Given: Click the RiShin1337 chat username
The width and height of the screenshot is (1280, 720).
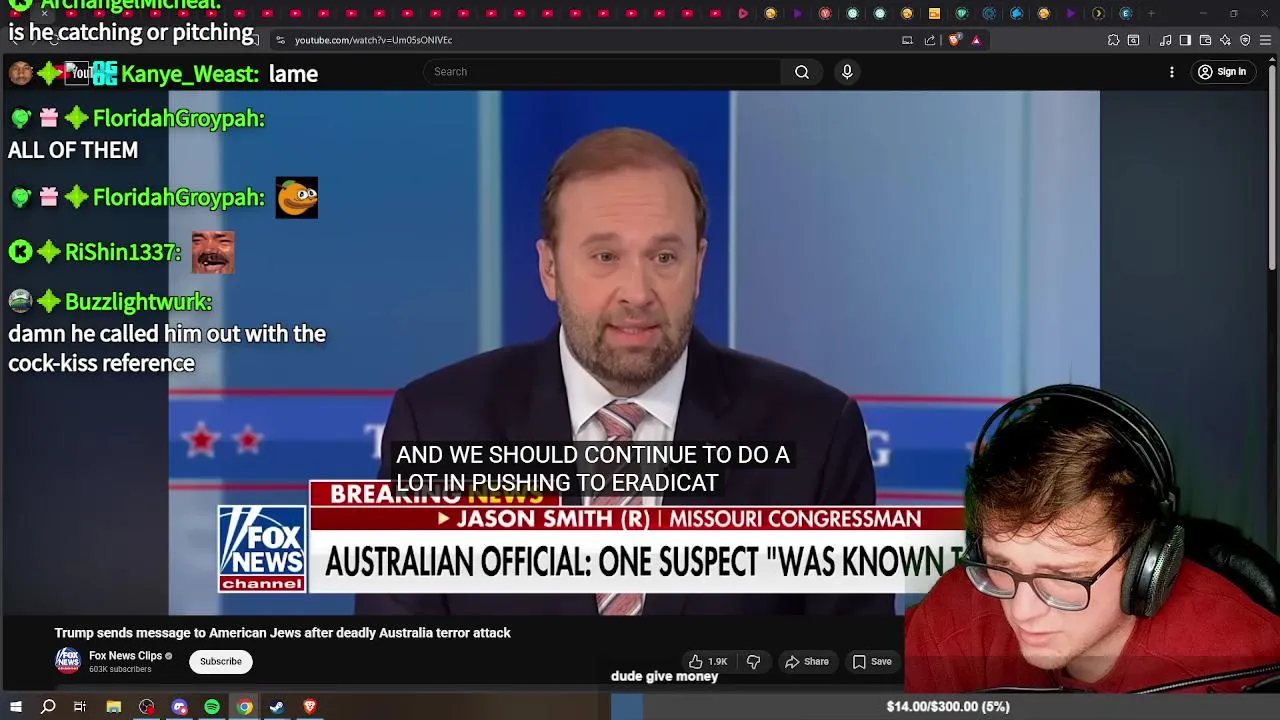Looking at the screenshot, I should pos(123,252).
